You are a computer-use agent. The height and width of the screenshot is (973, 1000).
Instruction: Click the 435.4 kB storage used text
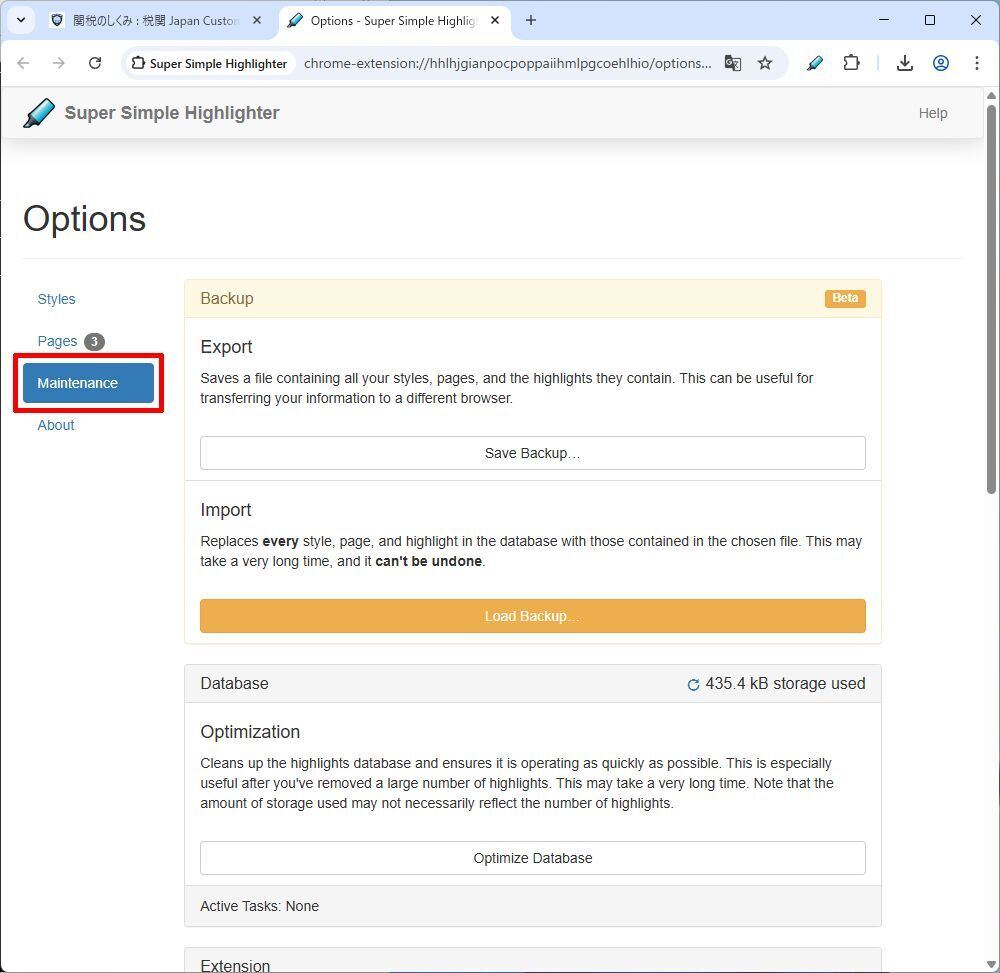pyautogui.click(x=785, y=684)
